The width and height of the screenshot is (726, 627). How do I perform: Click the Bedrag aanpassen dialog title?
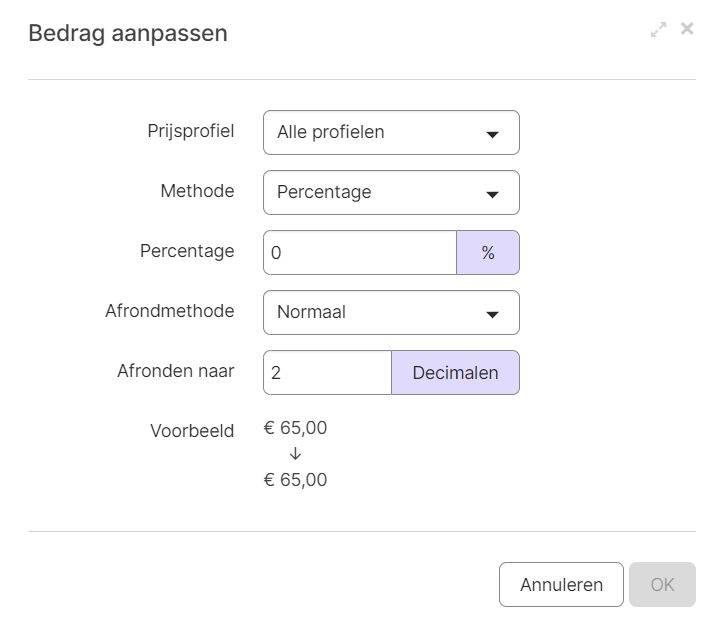tap(128, 33)
